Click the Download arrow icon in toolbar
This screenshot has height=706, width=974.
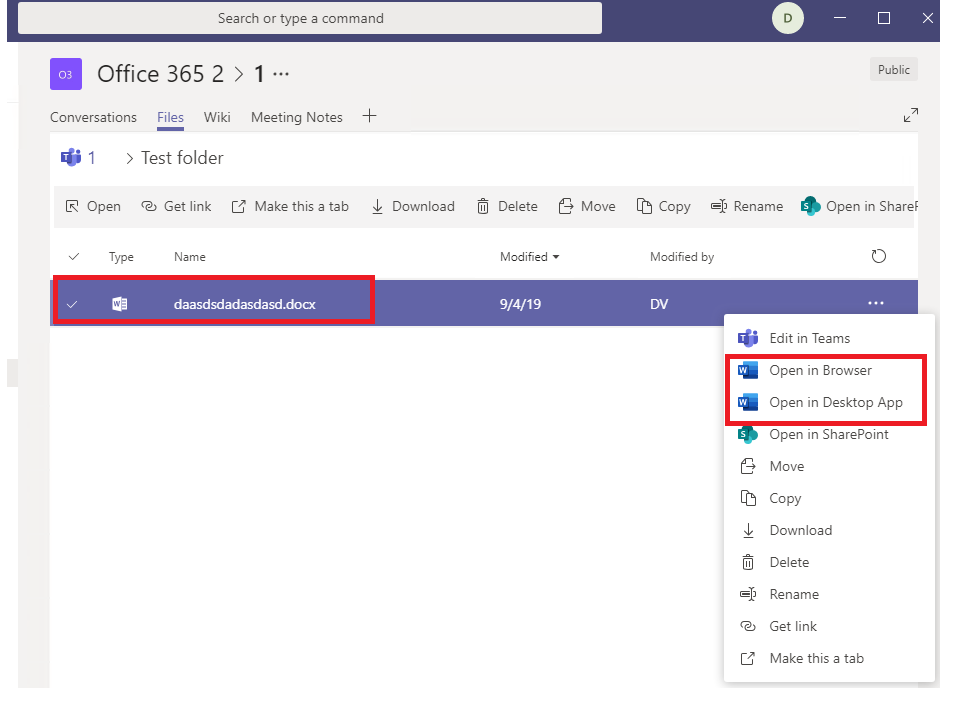(377, 207)
